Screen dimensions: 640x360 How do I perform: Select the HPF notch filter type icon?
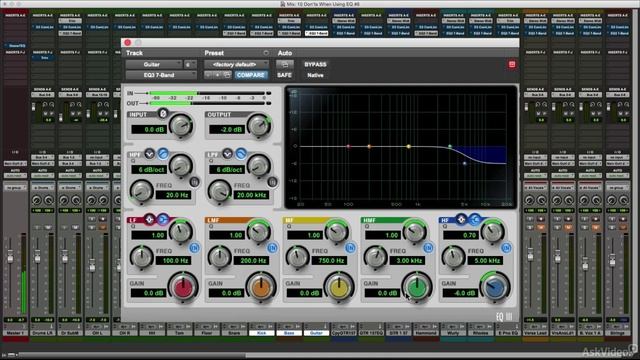click(x=149, y=154)
